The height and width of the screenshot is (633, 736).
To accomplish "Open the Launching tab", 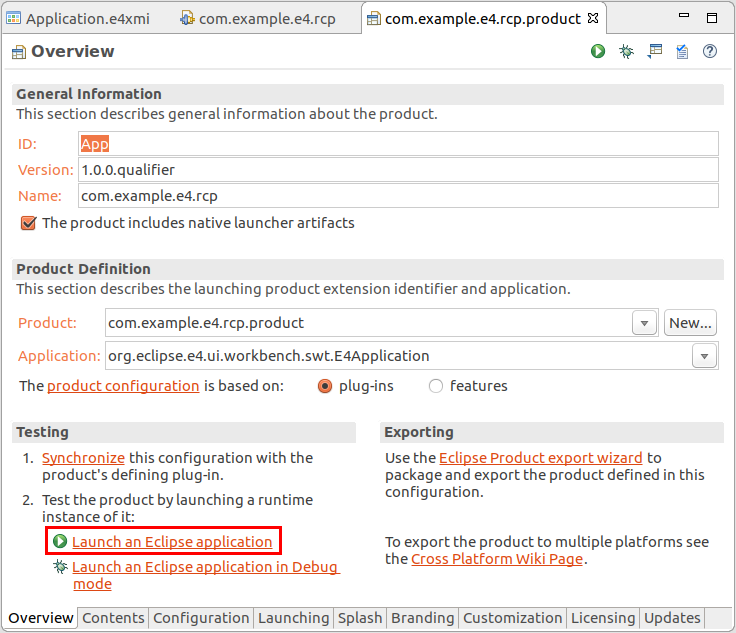I will point(293,618).
